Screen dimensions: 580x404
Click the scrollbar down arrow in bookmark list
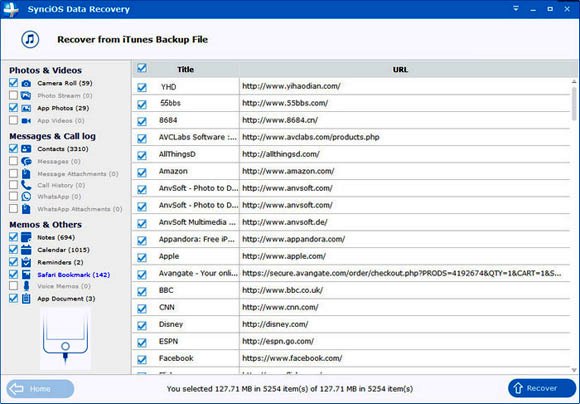pyautogui.click(x=574, y=370)
